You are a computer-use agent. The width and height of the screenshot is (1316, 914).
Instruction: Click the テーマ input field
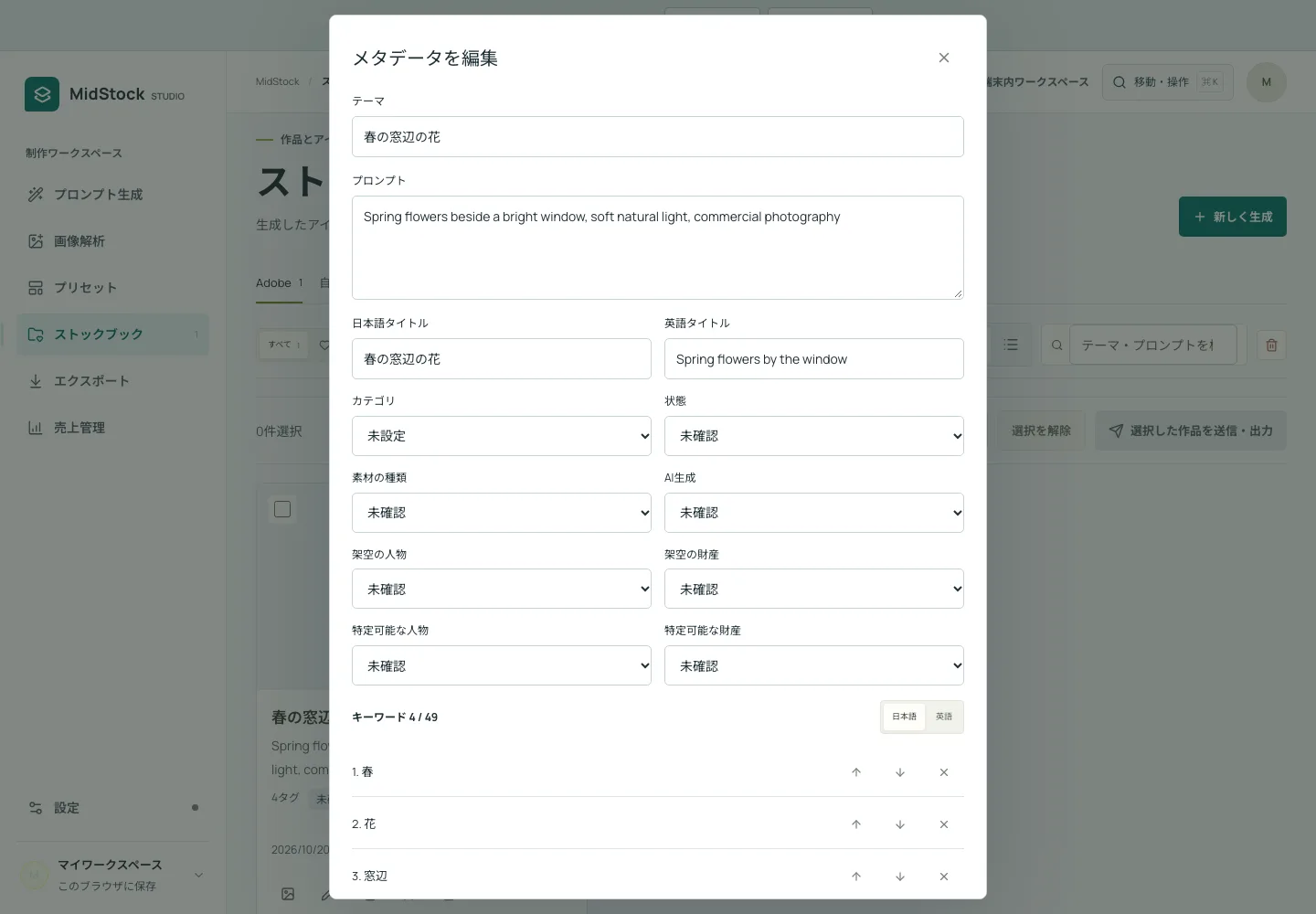pyautogui.click(x=658, y=136)
